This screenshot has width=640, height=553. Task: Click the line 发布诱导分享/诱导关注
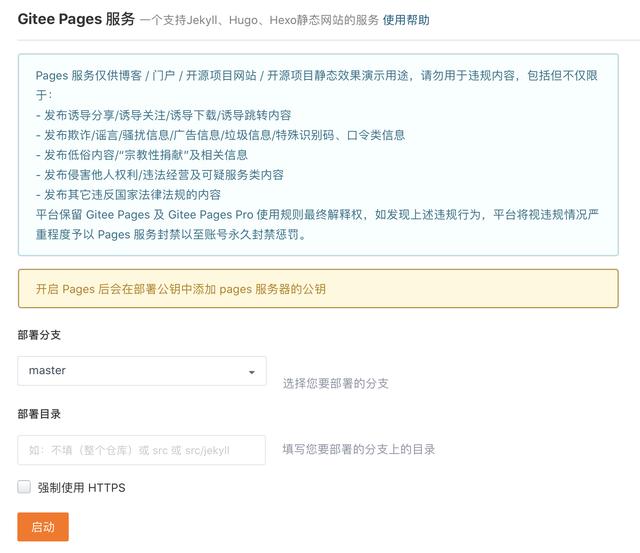[x=163, y=115]
